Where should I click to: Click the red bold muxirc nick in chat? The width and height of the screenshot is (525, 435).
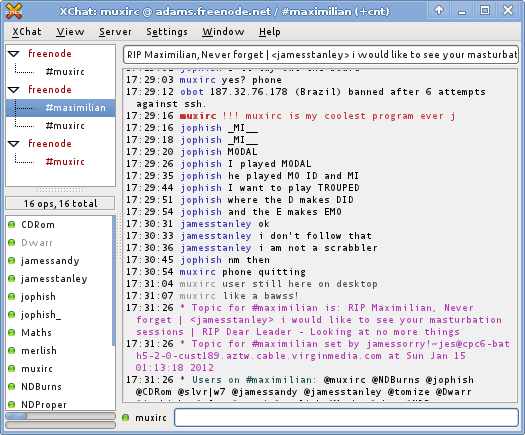(198, 116)
